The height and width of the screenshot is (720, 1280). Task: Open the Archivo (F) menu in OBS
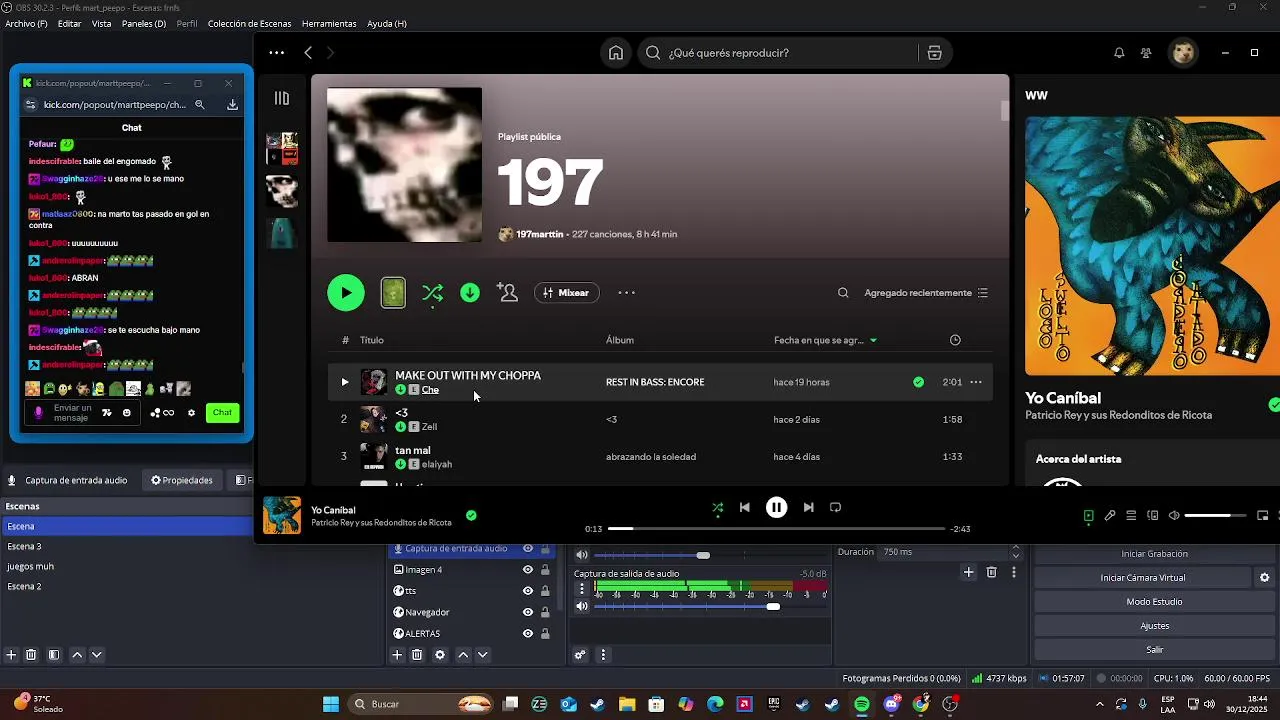point(26,24)
